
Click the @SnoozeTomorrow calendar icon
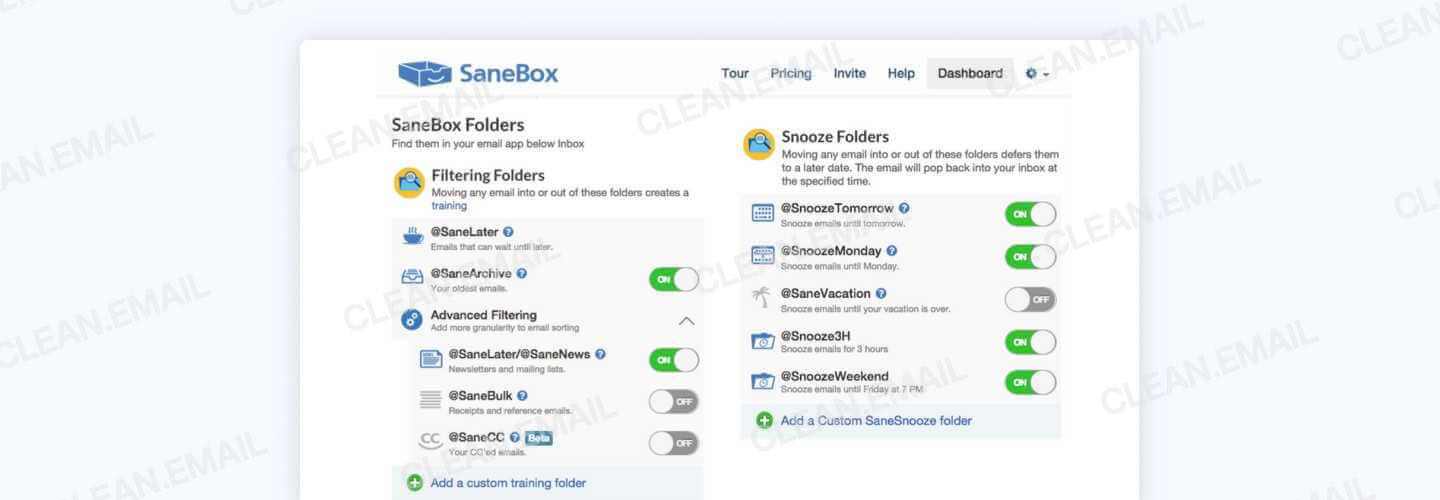[x=763, y=213]
